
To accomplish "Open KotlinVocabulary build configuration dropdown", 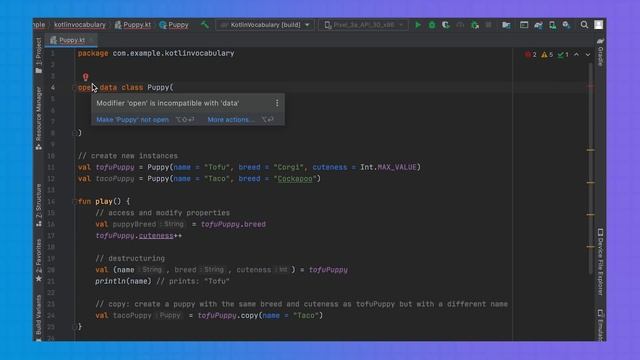I will click(x=265, y=25).
